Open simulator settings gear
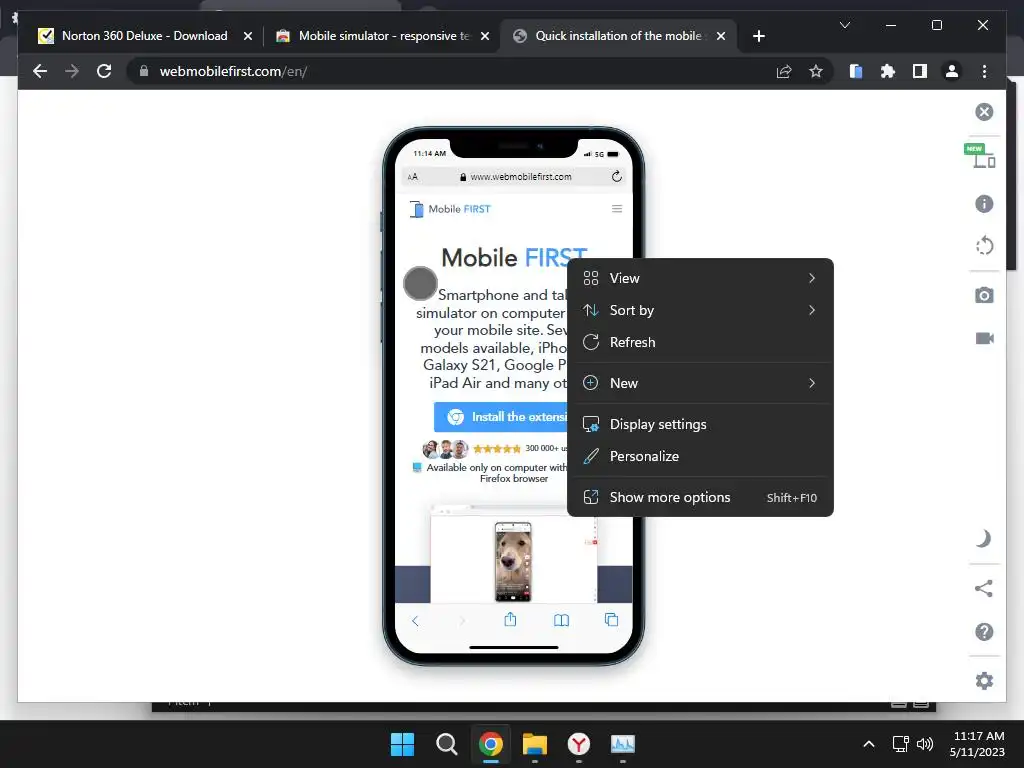The image size is (1024, 768). click(984, 680)
